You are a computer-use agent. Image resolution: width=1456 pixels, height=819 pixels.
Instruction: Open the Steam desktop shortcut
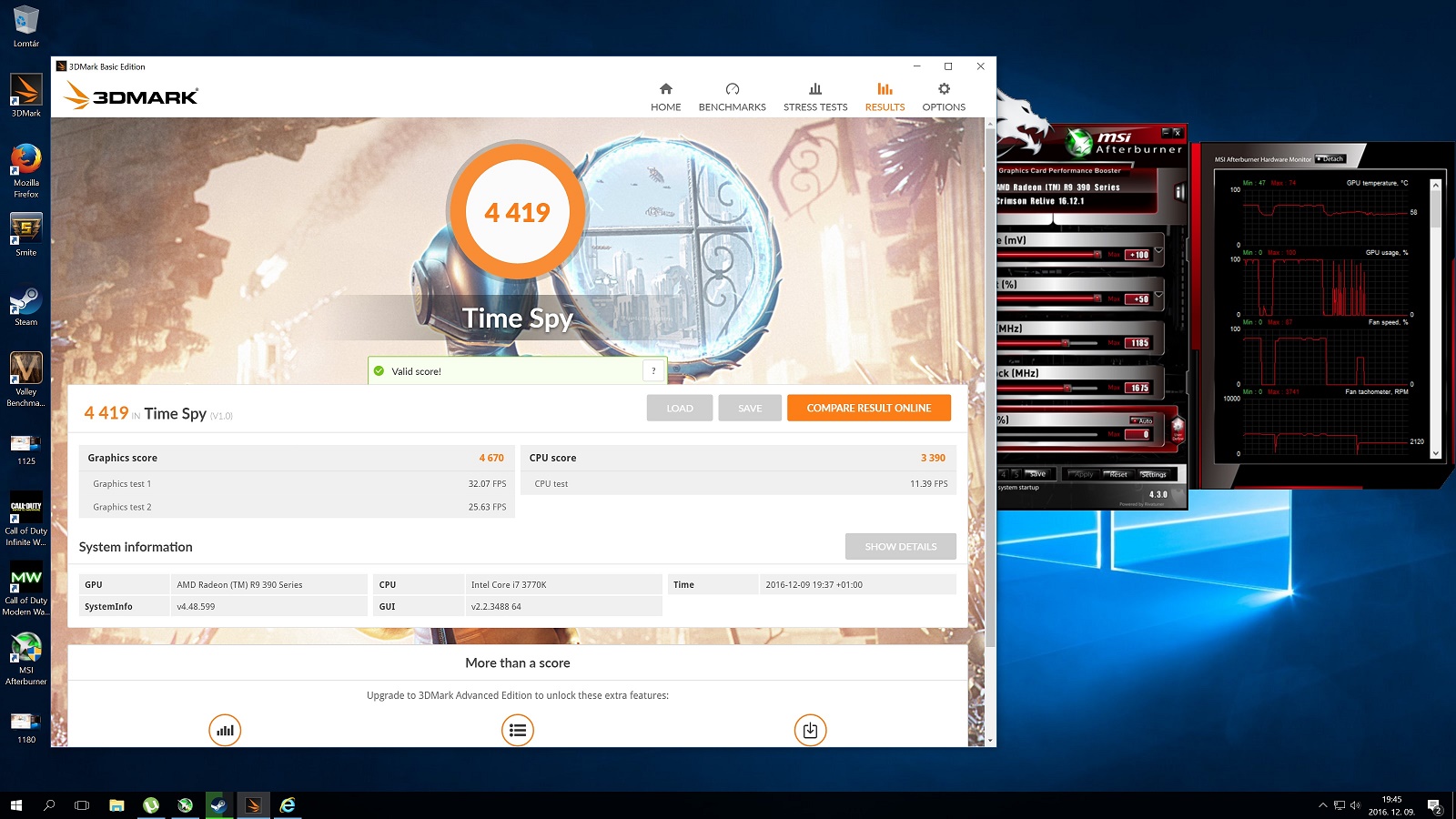[26, 305]
